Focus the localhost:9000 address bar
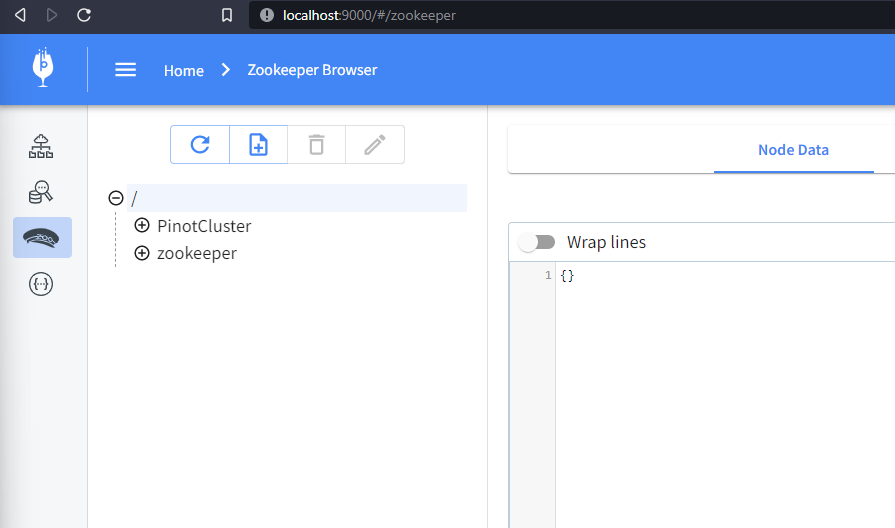 coord(571,15)
